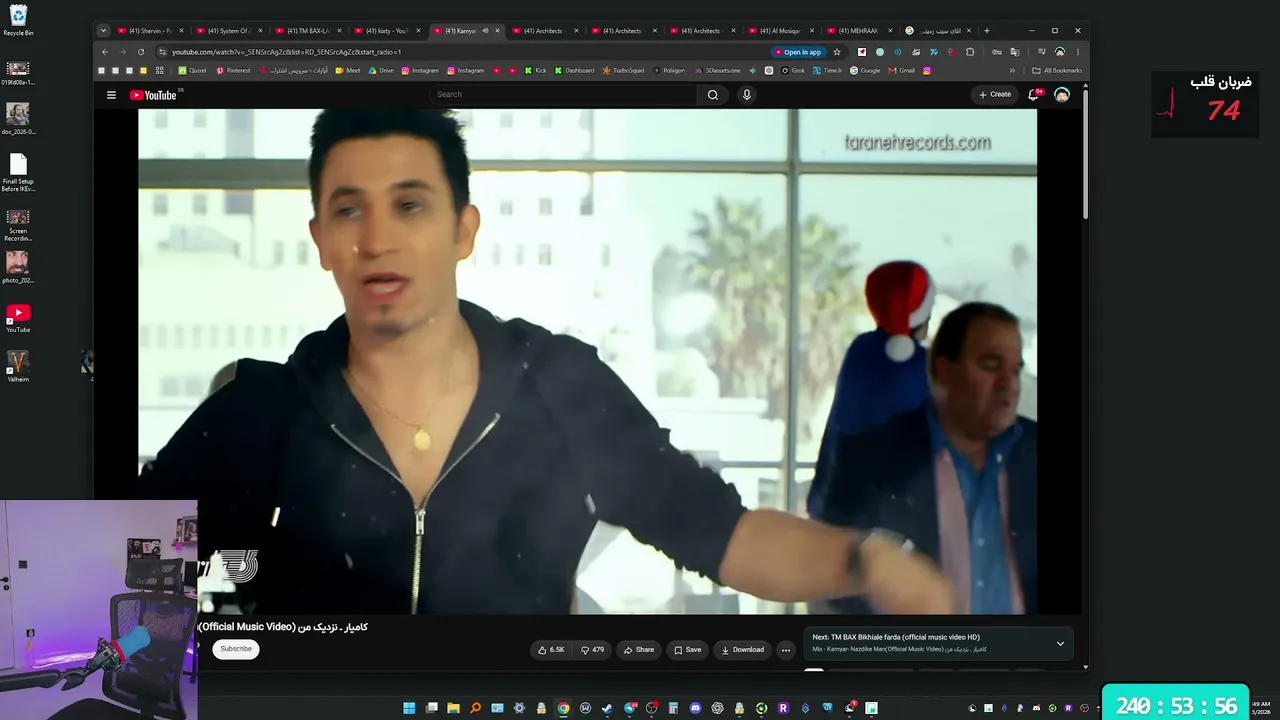This screenshot has height=720, width=1280.
Task: Open the YouTube desktop shortcut
Action: pos(18,319)
